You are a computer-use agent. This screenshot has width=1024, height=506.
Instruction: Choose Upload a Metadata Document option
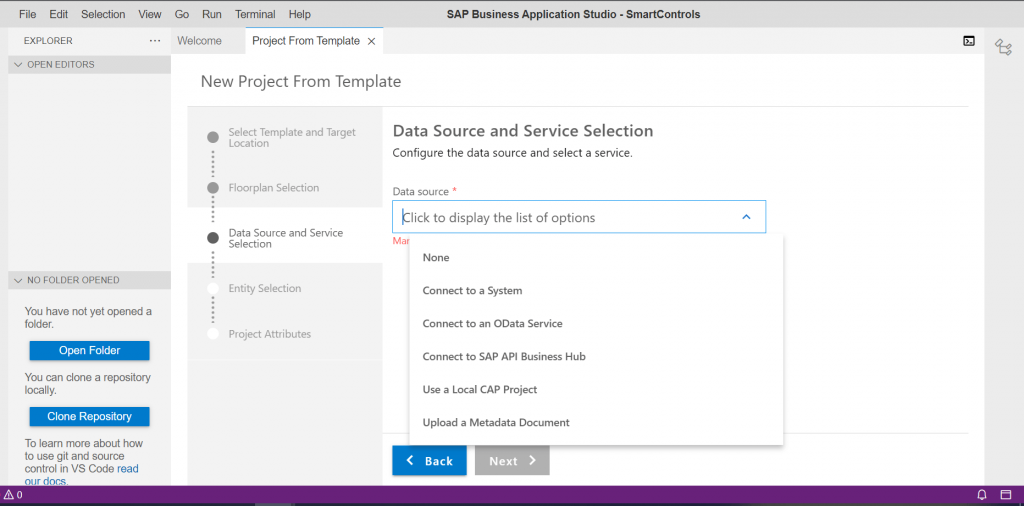596,422
